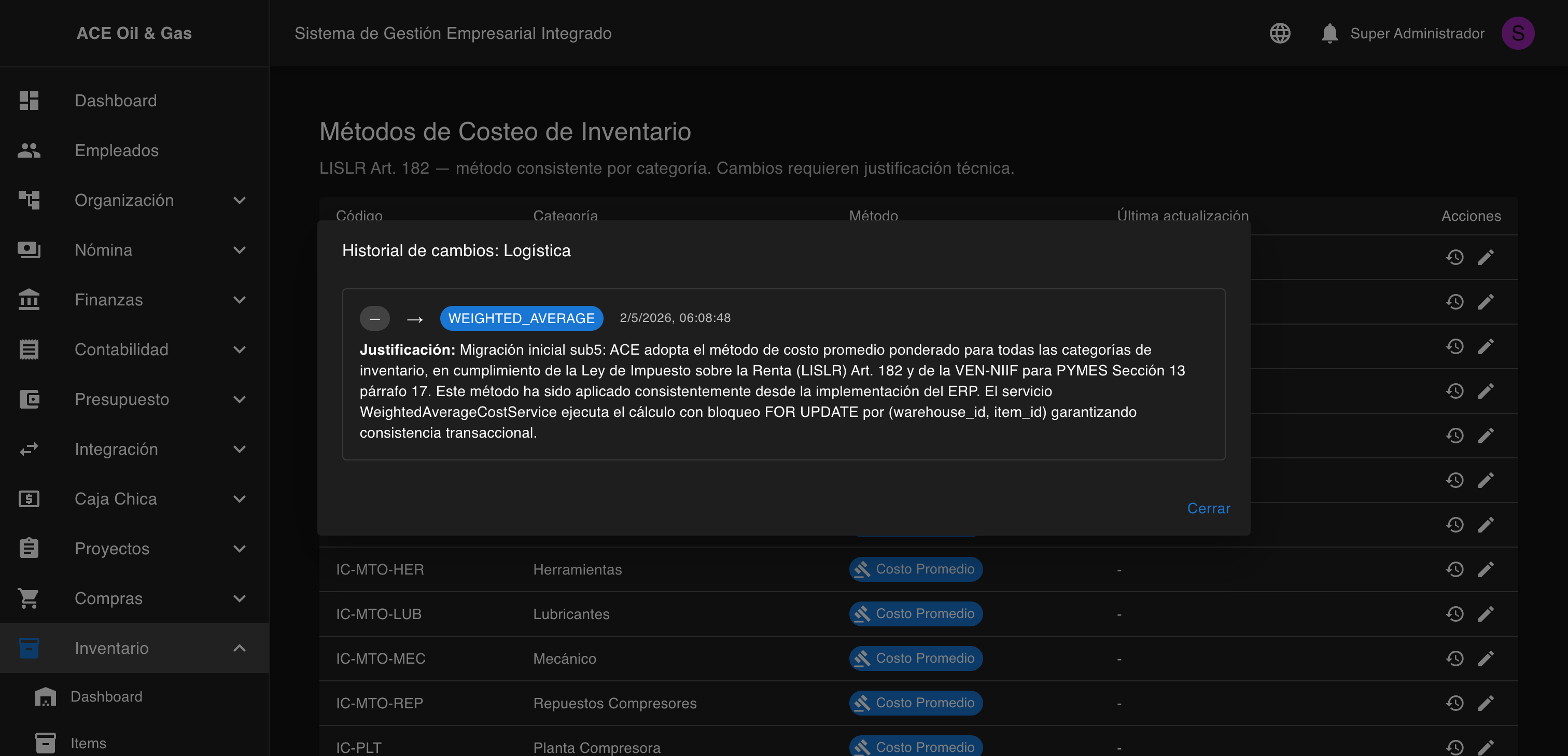Edit costing method for Mecánico

pyautogui.click(x=1486, y=658)
